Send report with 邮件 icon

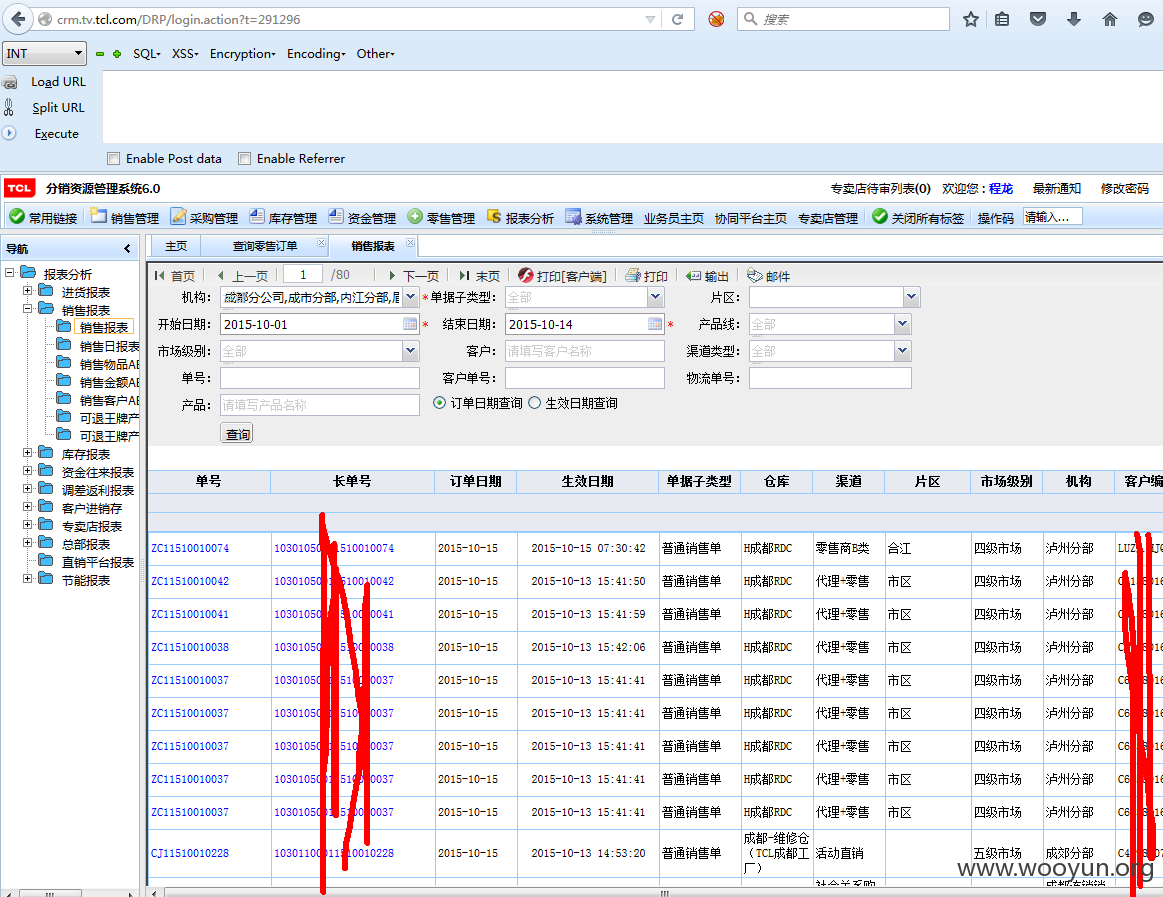point(754,275)
